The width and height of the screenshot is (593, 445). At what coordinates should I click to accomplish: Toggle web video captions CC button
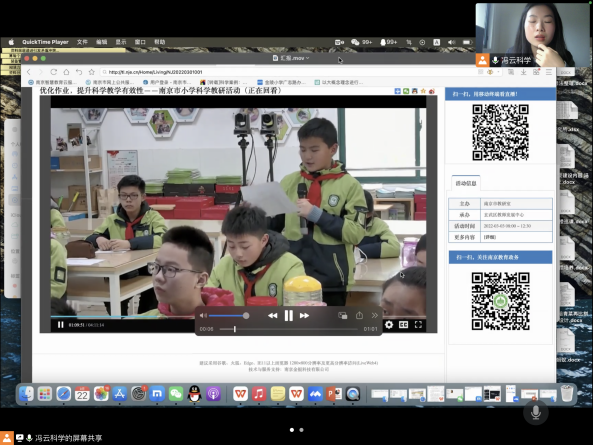click(404, 325)
